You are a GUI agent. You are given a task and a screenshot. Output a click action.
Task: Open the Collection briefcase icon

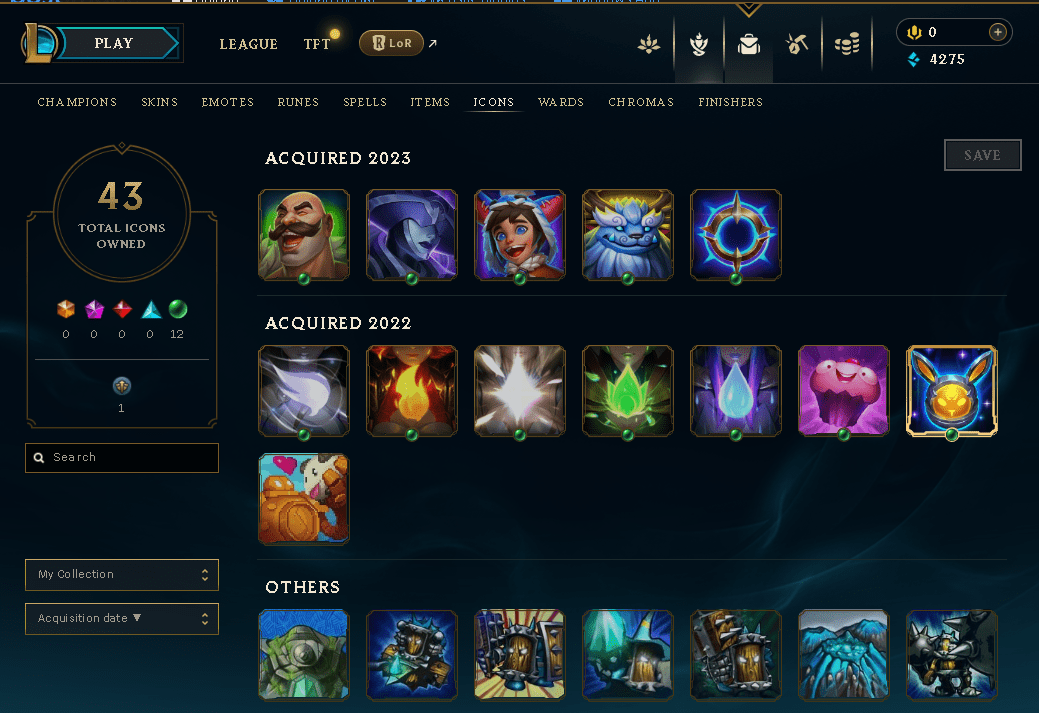(749, 44)
